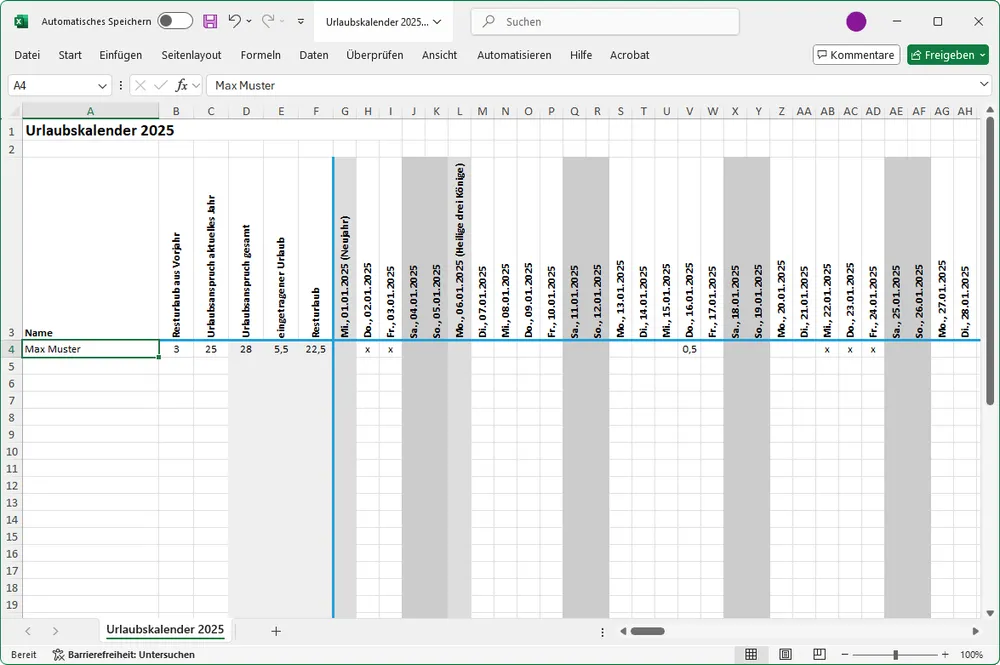Switch to the Daten ribbon tab
1000x665 pixels.
click(x=314, y=55)
